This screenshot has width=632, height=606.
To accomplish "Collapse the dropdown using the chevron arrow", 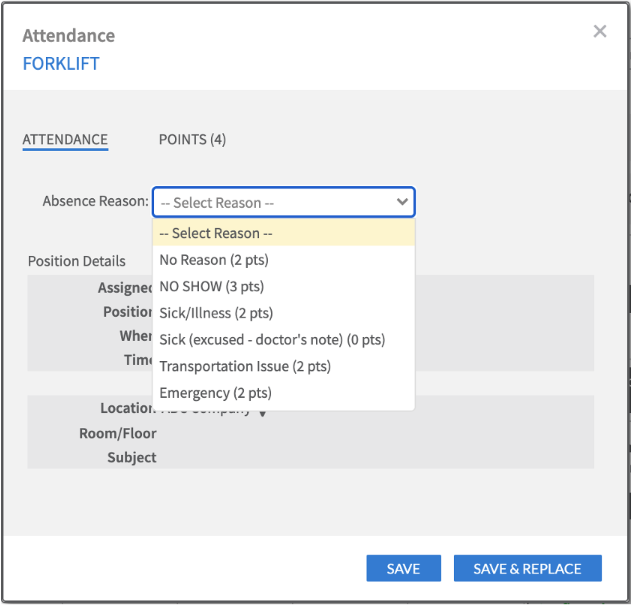I will point(402,202).
